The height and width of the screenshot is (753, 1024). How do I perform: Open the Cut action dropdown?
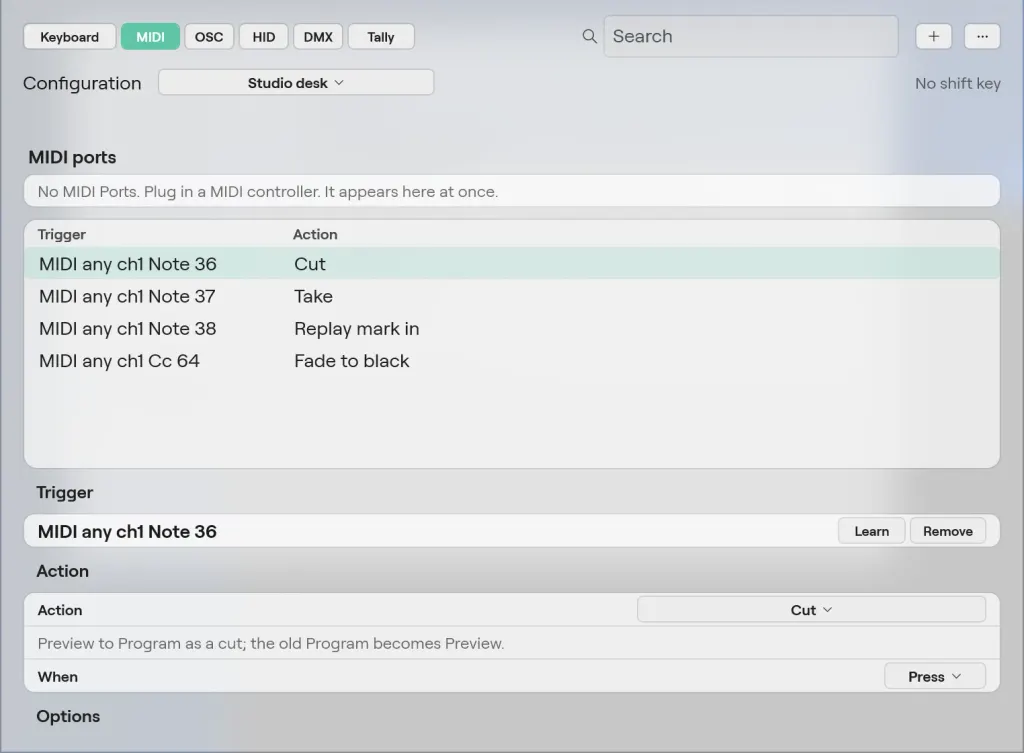811,610
